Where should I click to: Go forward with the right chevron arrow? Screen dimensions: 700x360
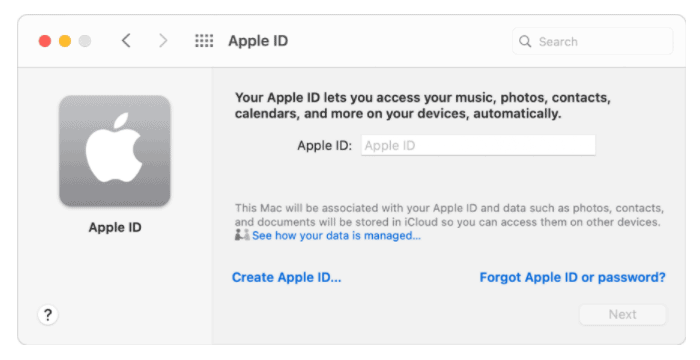[163, 41]
